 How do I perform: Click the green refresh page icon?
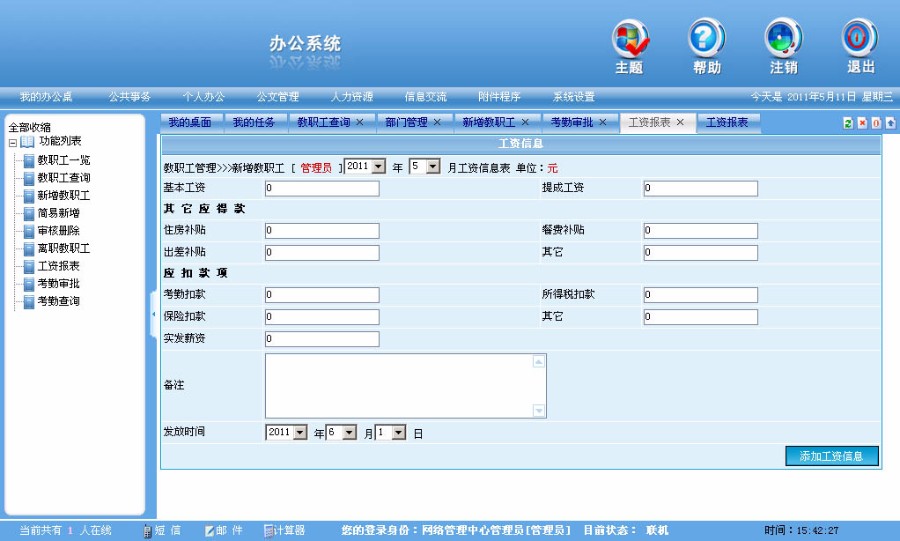848,123
